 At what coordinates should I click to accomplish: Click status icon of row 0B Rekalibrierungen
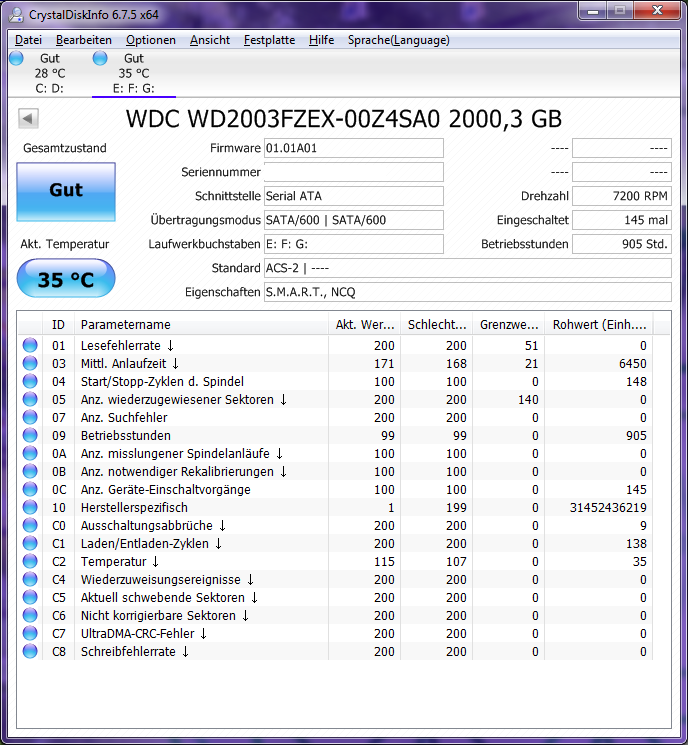[x=30, y=471]
